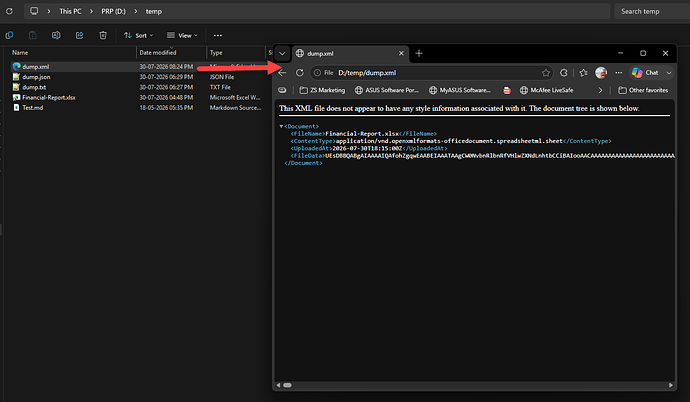Click the Search temp box
The height and width of the screenshot is (402, 690).
[652, 11]
